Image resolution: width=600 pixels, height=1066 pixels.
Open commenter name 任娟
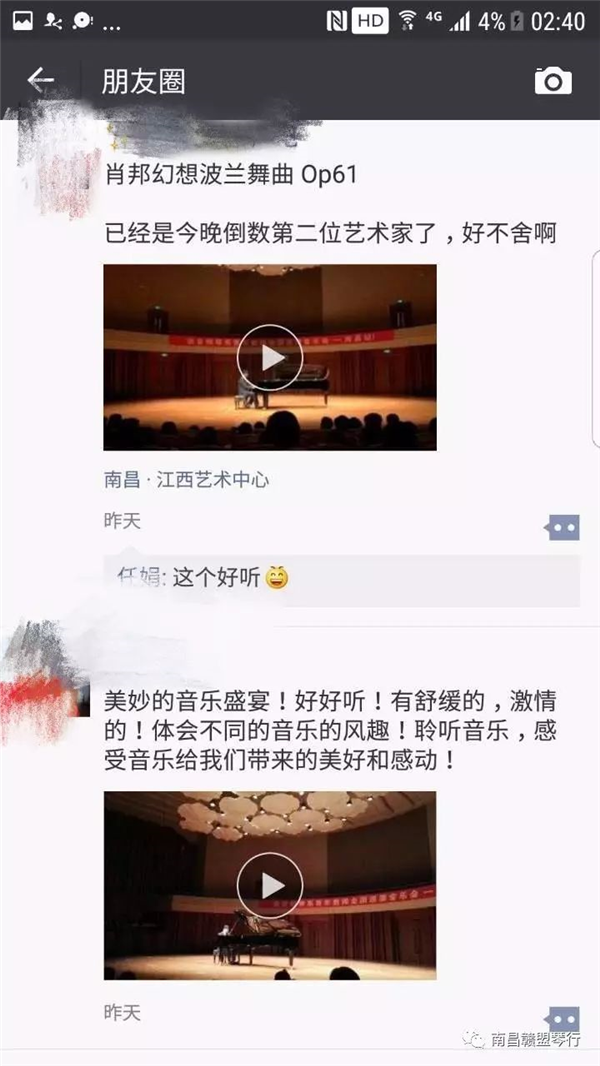(139, 577)
